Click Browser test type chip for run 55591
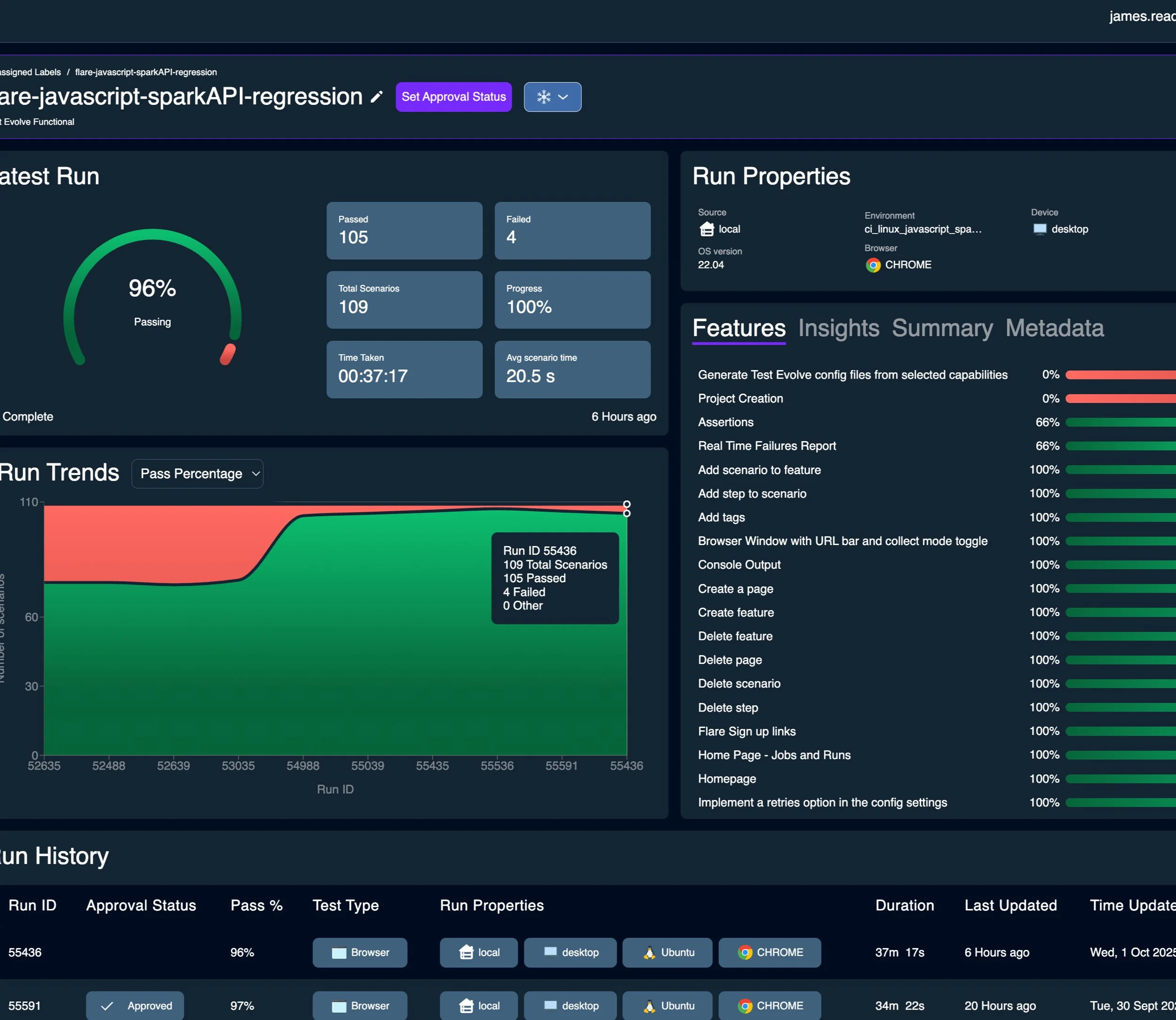Screen dimensions: 1176x1020 [x=359, y=1006]
